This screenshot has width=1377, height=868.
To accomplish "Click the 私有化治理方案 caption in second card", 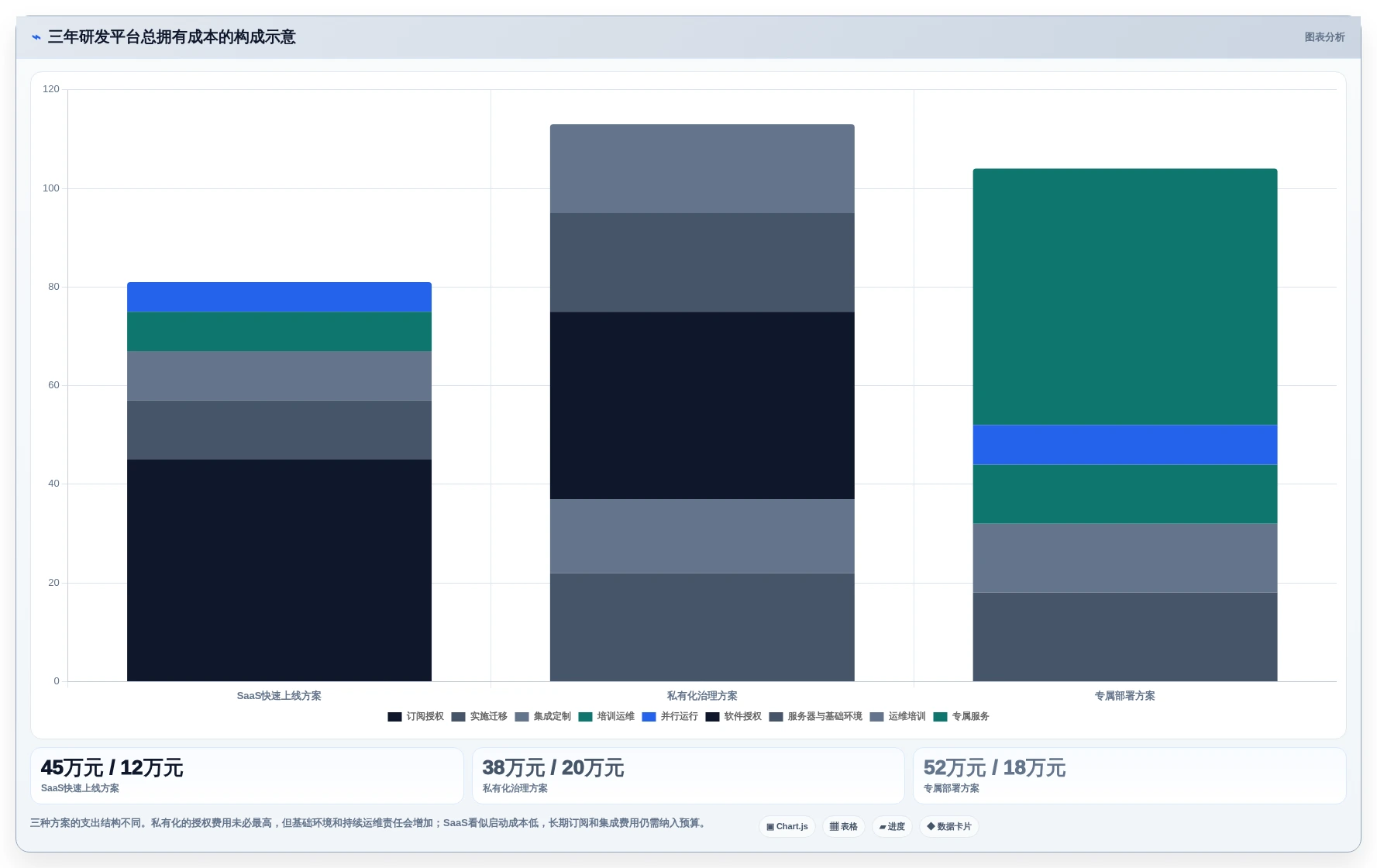I will (x=515, y=788).
